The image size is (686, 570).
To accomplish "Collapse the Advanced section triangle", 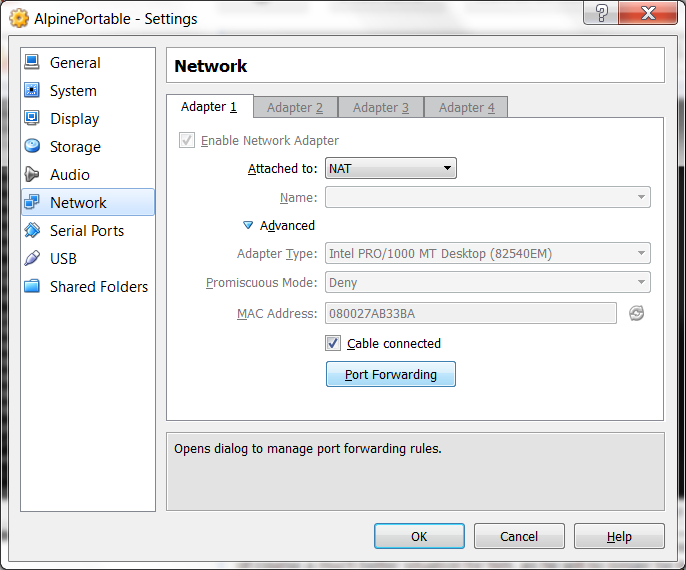I will (248, 225).
